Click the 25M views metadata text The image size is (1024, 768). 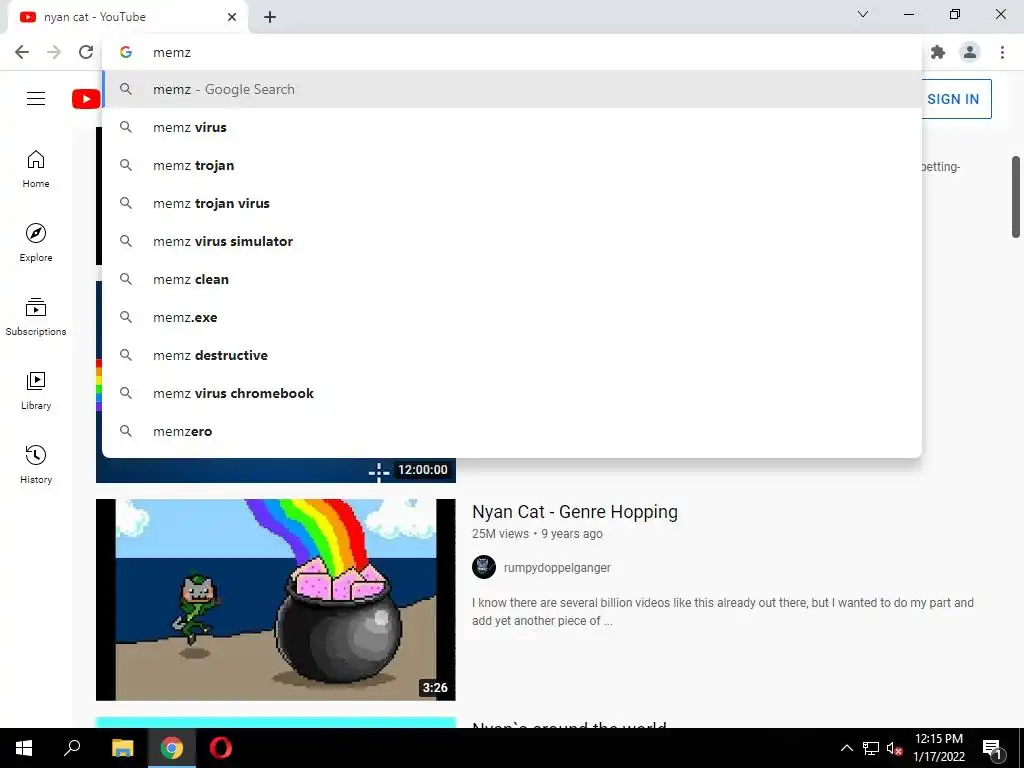pyautogui.click(x=500, y=534)
